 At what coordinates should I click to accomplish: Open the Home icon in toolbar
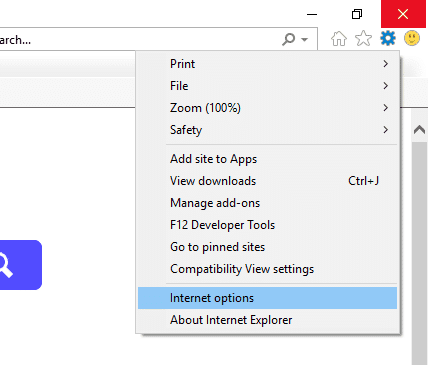339,39
